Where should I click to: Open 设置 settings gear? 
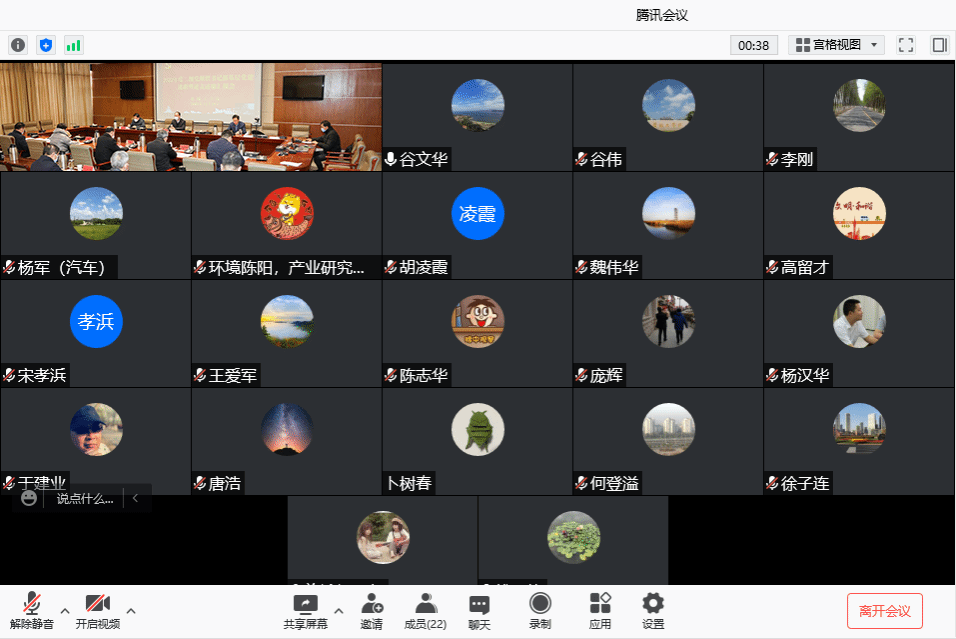click(653, 610)
